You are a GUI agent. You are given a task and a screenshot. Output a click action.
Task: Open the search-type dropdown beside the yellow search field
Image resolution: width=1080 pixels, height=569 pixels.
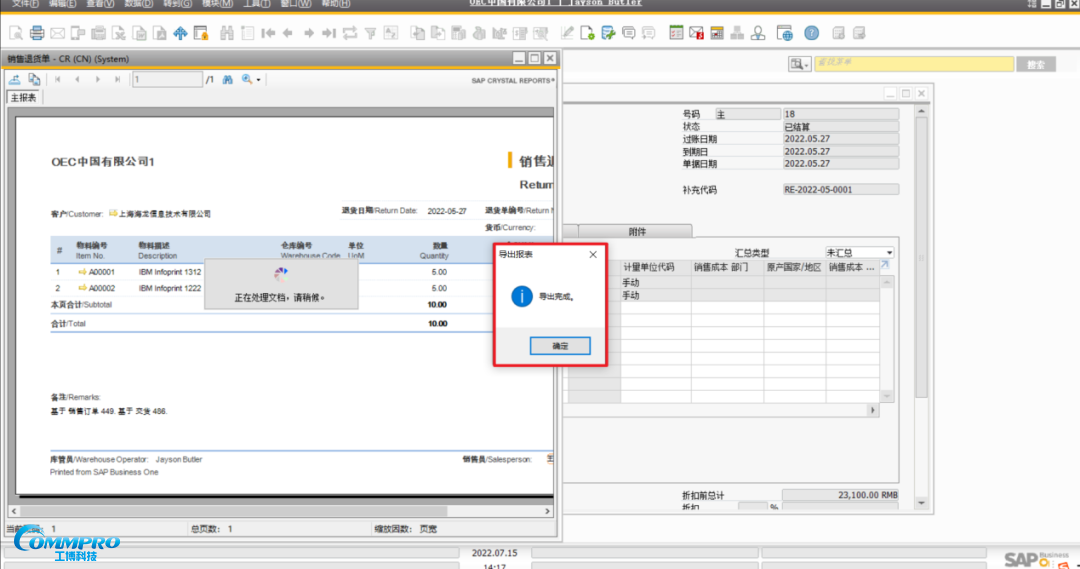click(x=800, y=64)
